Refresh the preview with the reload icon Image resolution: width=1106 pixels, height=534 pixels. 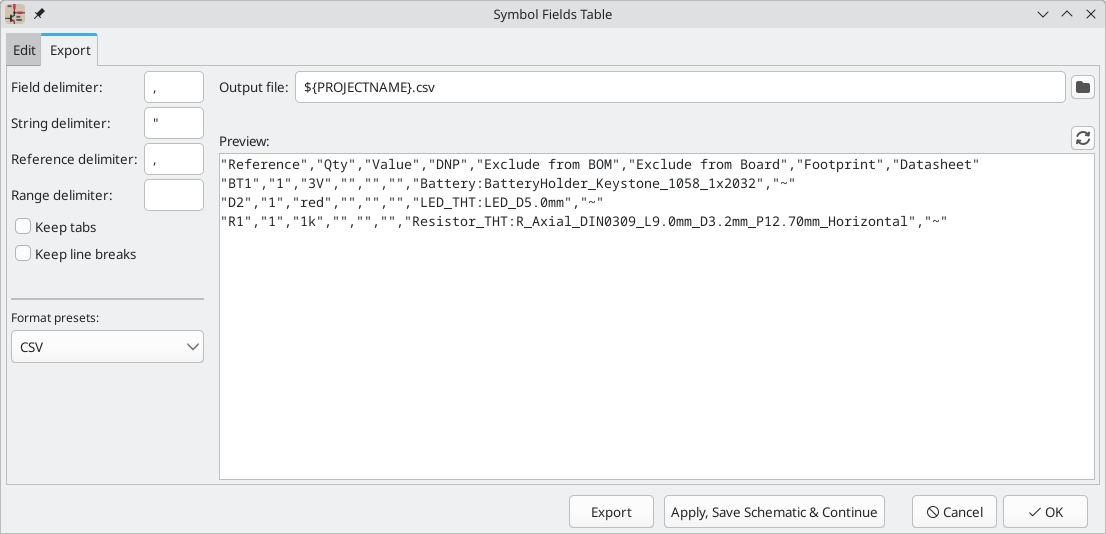pyautogui.click(x=1082, y=138)
